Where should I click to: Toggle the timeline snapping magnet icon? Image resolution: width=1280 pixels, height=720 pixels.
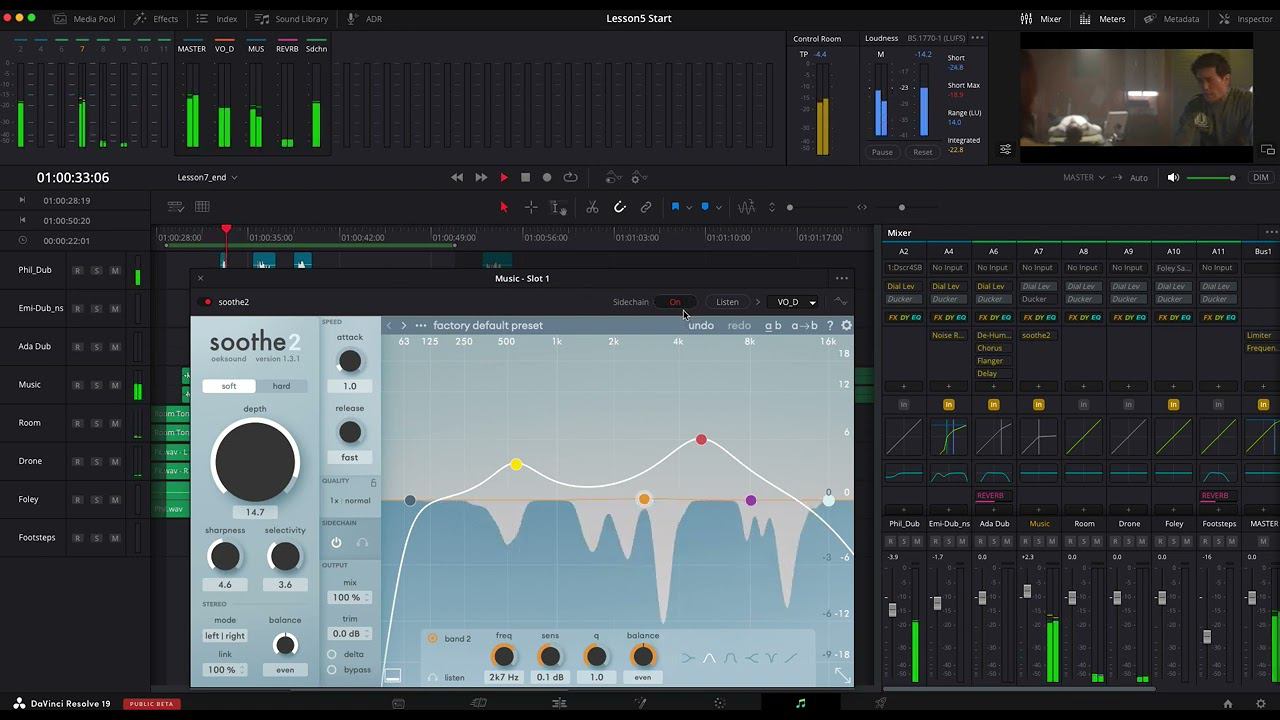coord(620,207)
